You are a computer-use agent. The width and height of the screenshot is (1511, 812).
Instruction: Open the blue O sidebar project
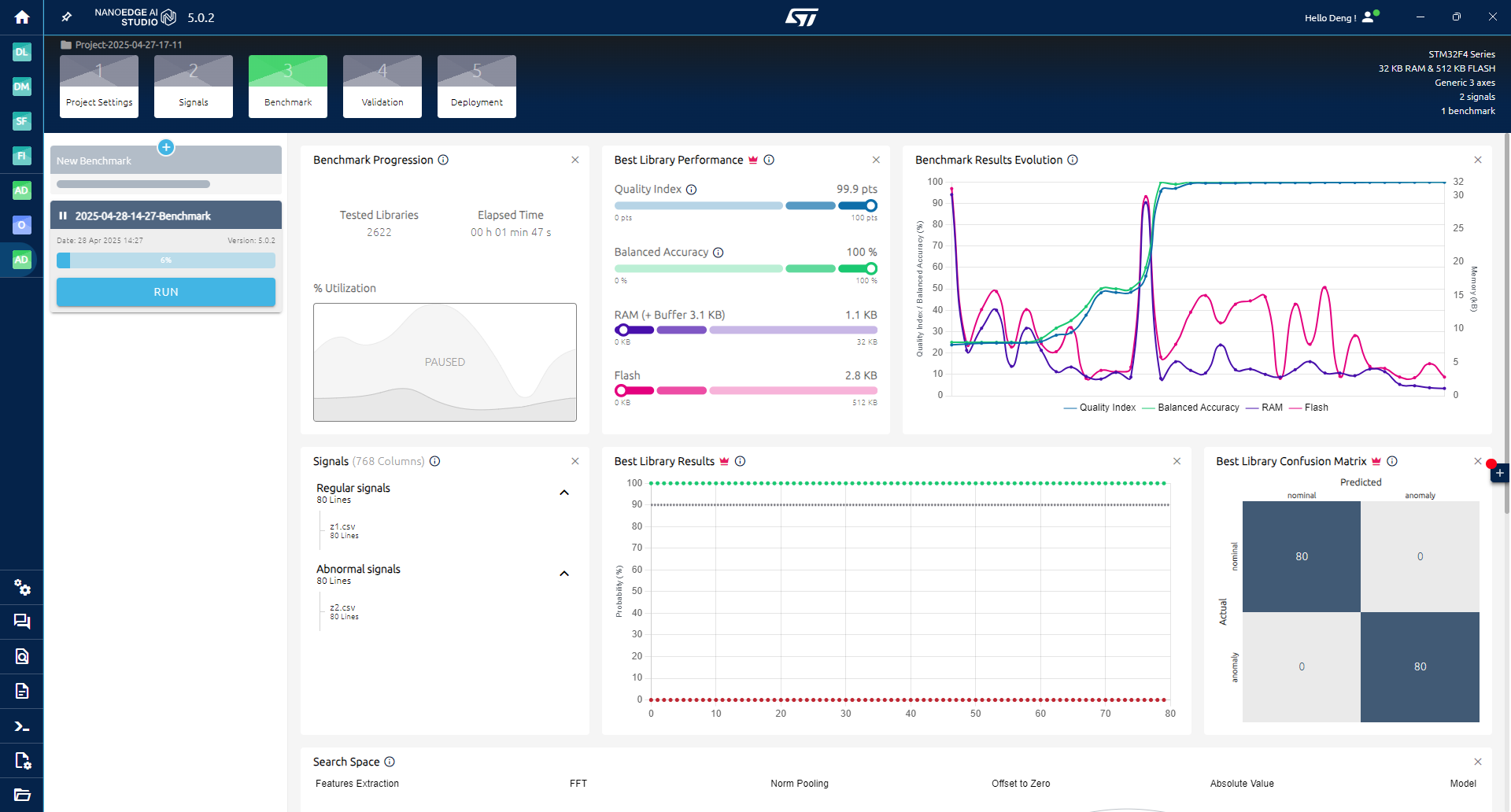(21, 225)
